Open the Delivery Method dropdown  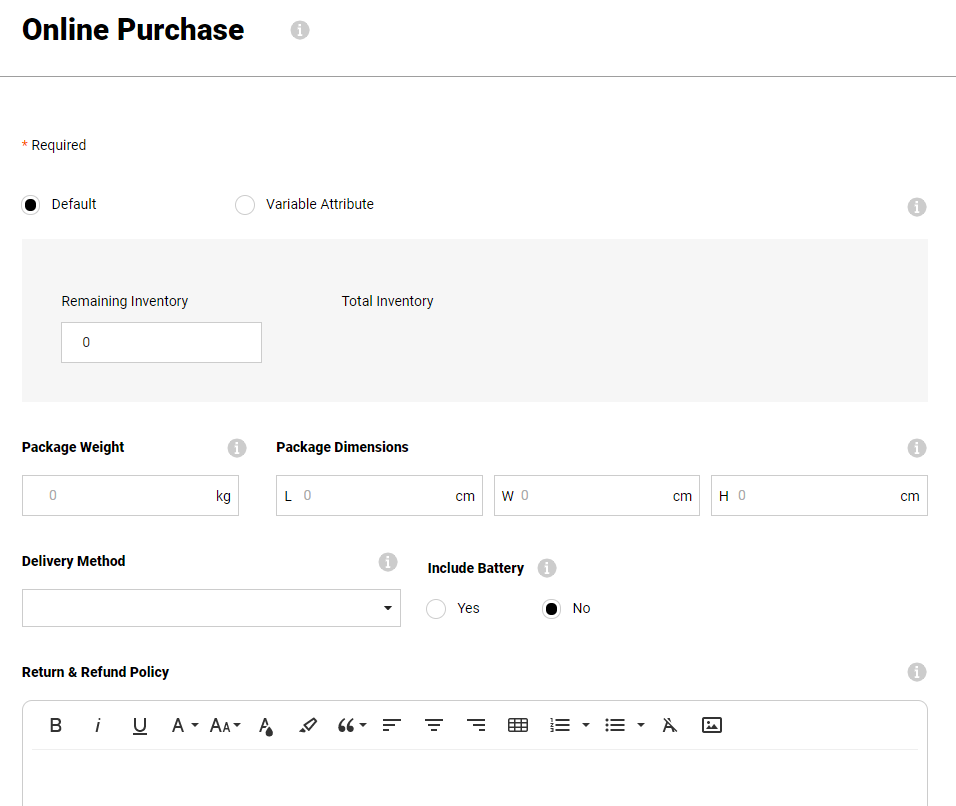coord(211,608)
